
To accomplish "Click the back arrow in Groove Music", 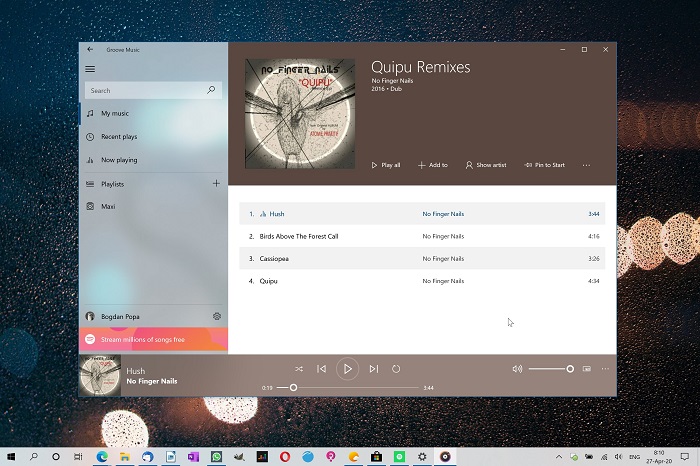I will (x=90, y=50).
